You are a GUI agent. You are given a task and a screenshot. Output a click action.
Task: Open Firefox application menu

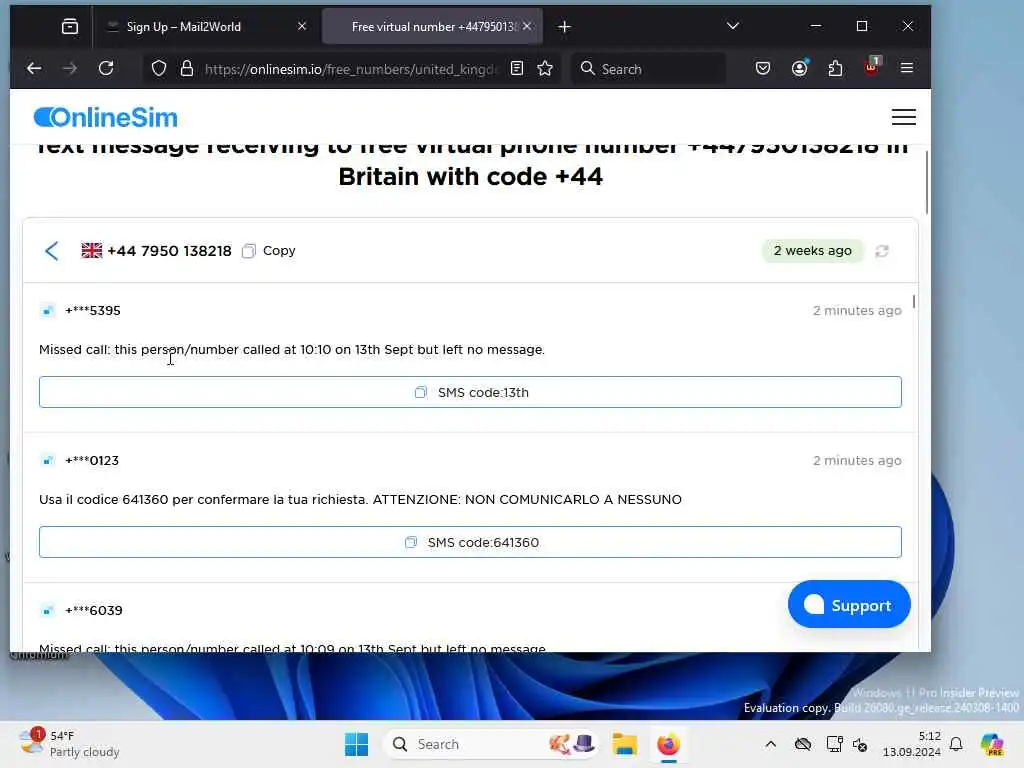pyautogui.click(x=906, y=68)
